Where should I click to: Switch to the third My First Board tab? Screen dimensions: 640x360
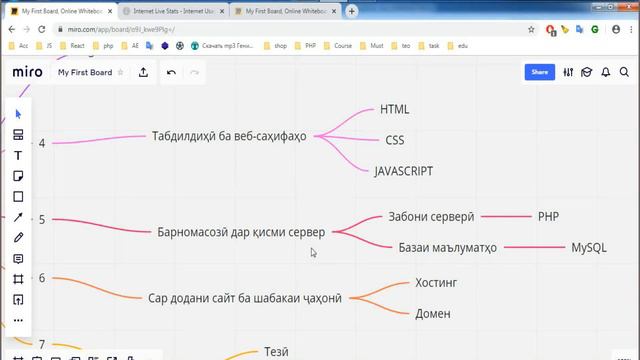(285, 11)
